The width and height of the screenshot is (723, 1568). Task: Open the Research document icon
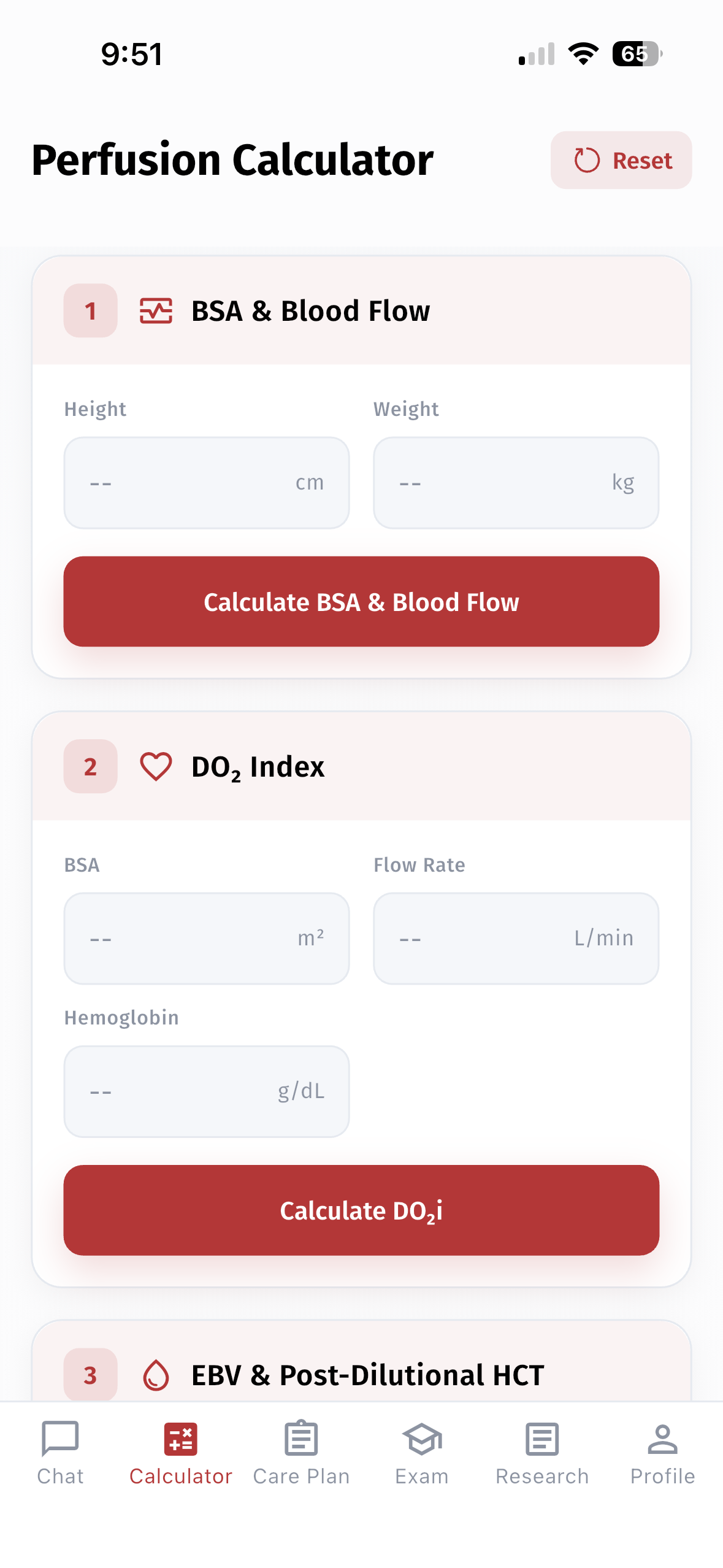click(542, 1439)
